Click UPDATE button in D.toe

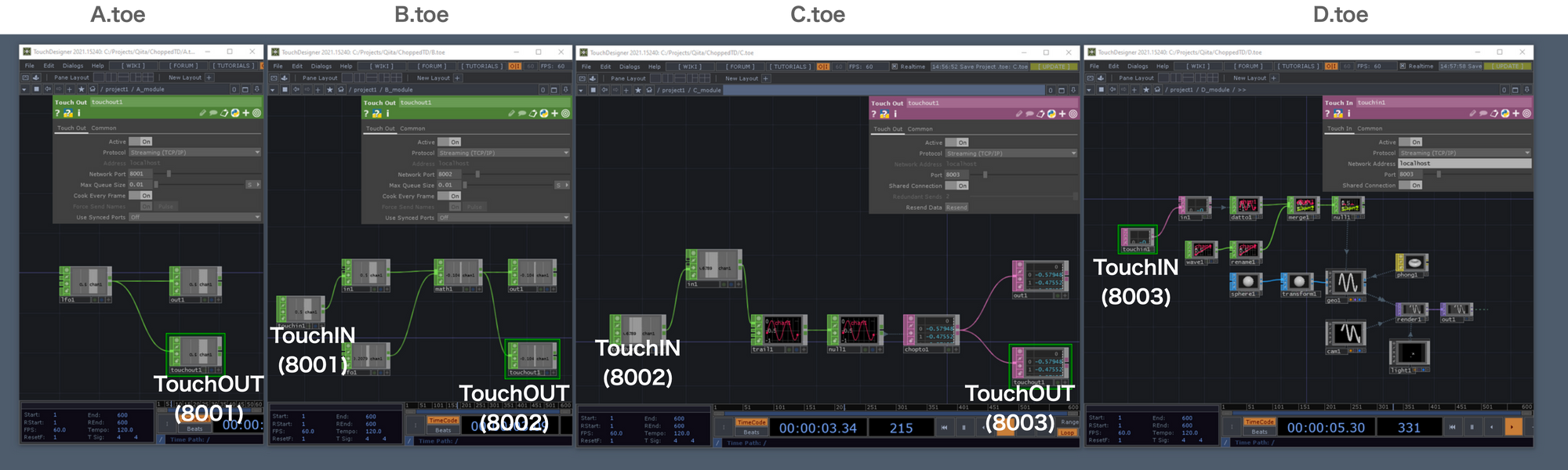click(x=1506, y=67)
